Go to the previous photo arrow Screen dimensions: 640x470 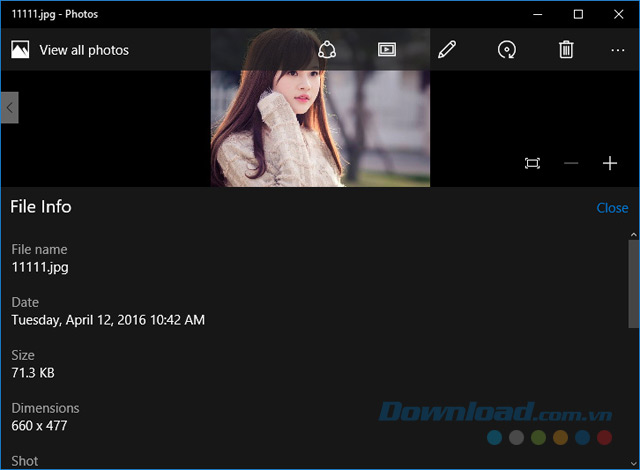coord(9,107)
